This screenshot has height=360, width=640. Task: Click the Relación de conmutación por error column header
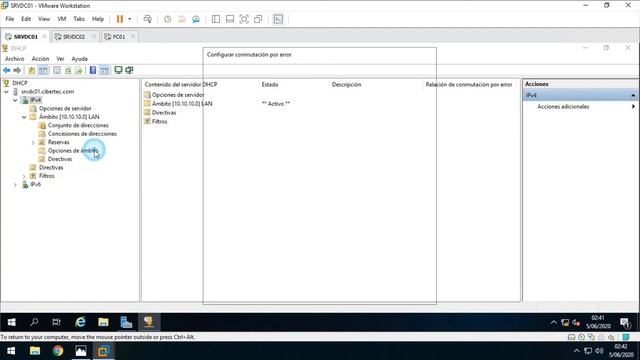tap(469, 84)
